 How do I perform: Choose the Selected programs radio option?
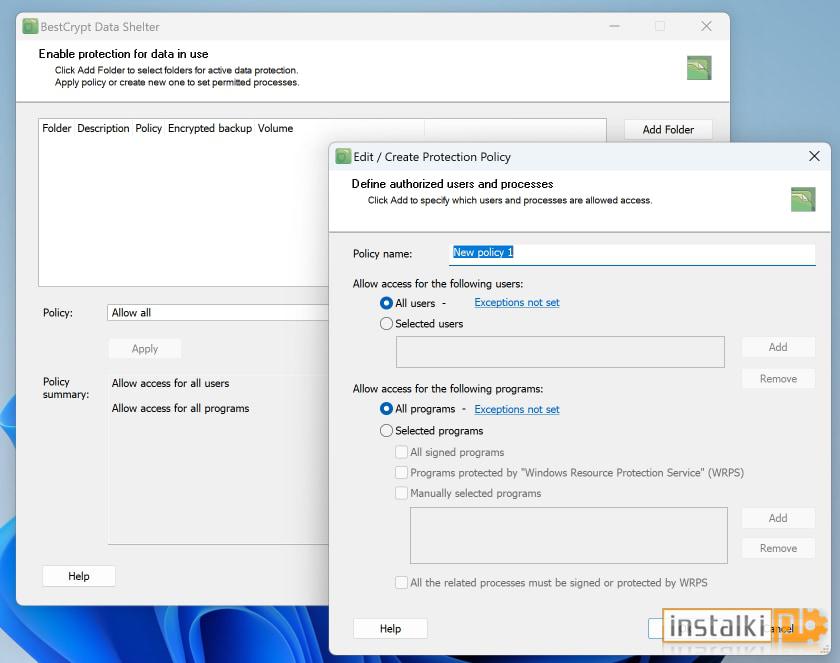[x=386, y=431]
